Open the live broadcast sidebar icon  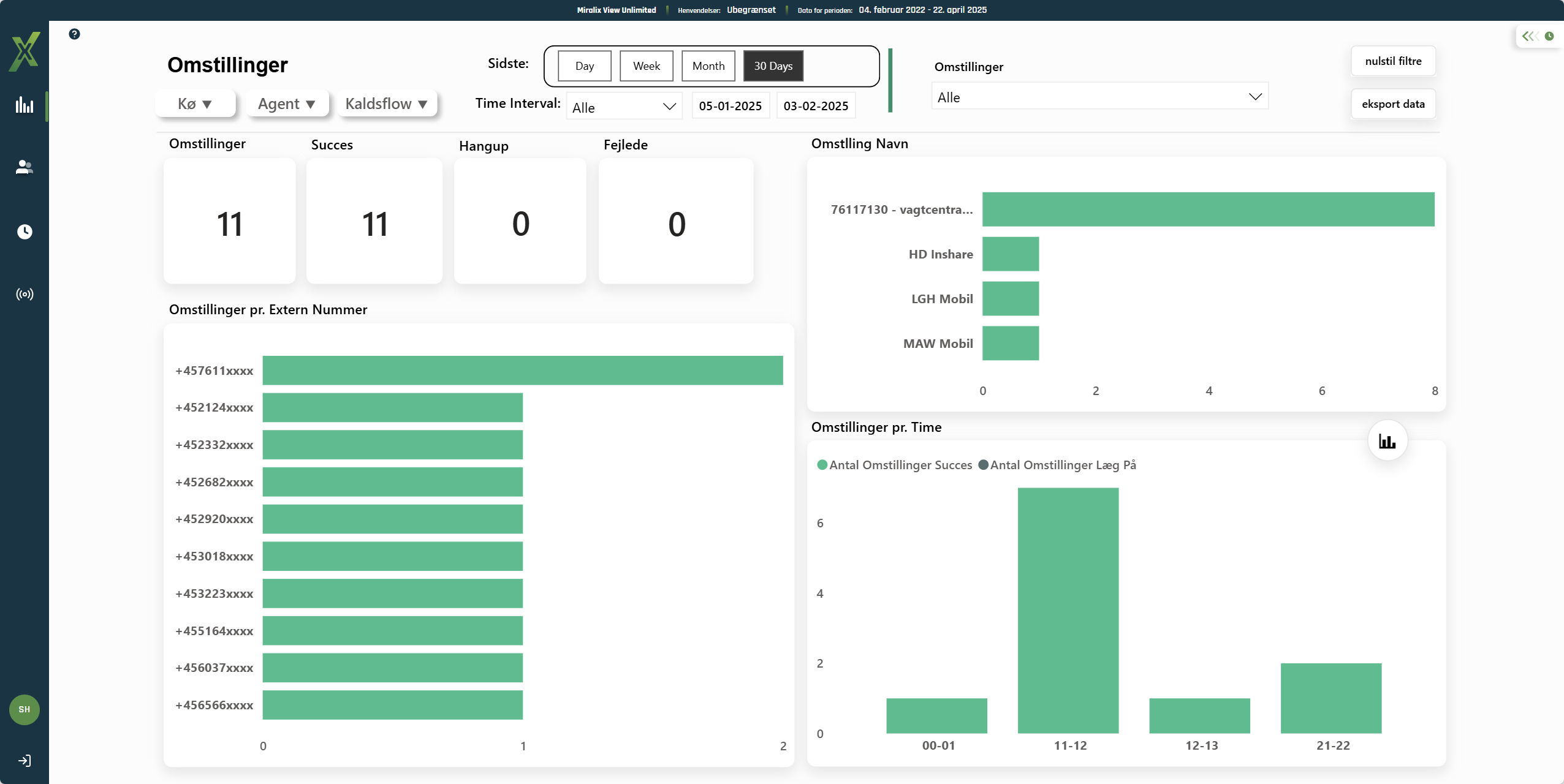point(25,295)
